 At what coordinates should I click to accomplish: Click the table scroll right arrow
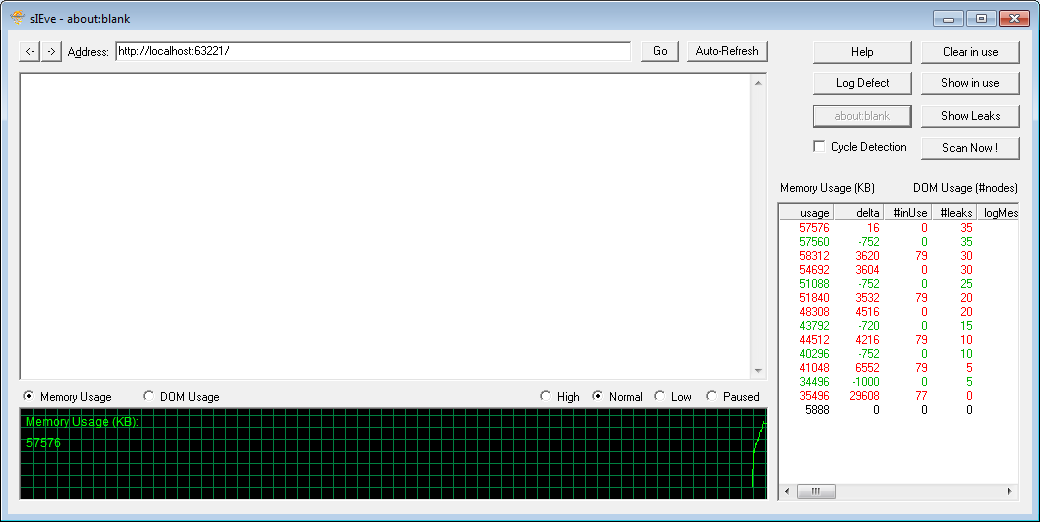(1009, 491)
